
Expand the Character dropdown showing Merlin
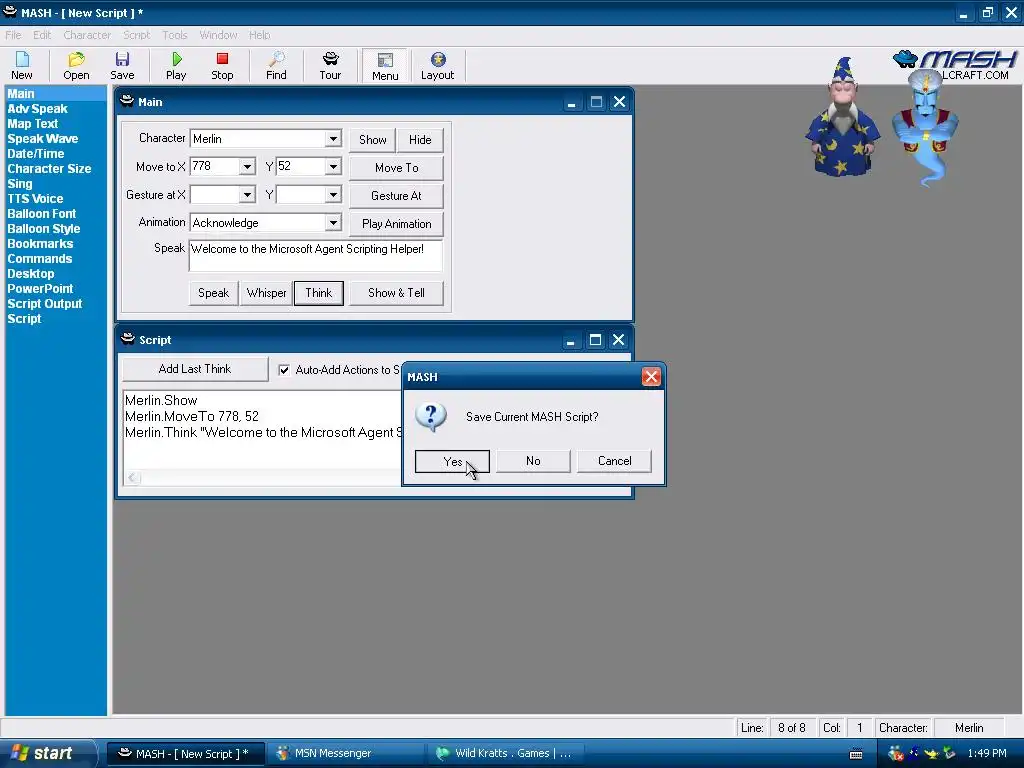point(333,138)
